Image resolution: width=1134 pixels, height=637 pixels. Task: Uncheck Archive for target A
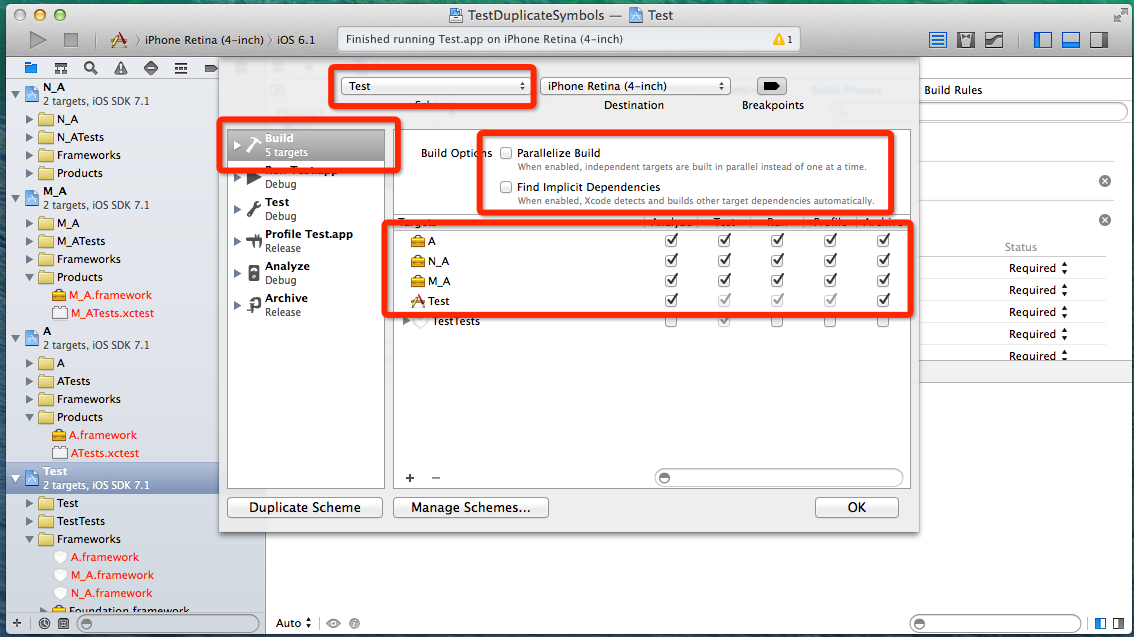(x=883, y=240)
